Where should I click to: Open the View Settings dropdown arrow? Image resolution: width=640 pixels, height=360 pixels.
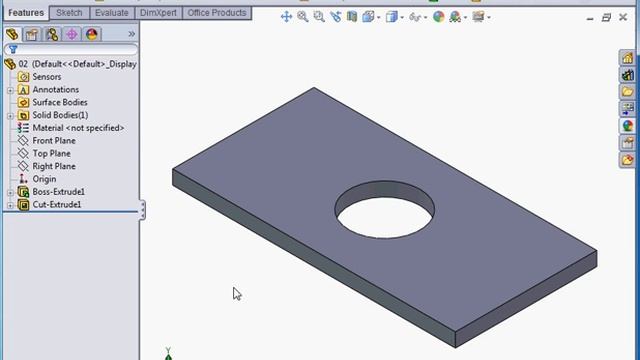[489, 18]
